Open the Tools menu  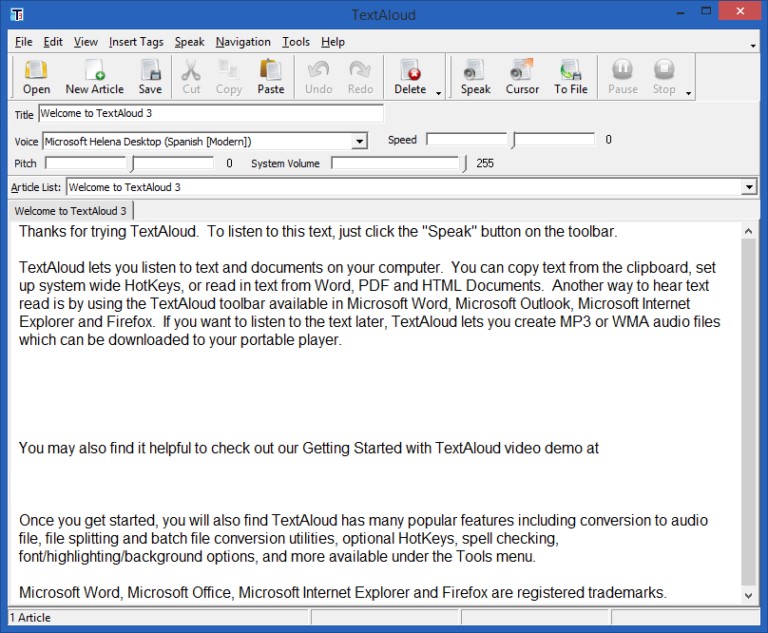coord(296,42)
